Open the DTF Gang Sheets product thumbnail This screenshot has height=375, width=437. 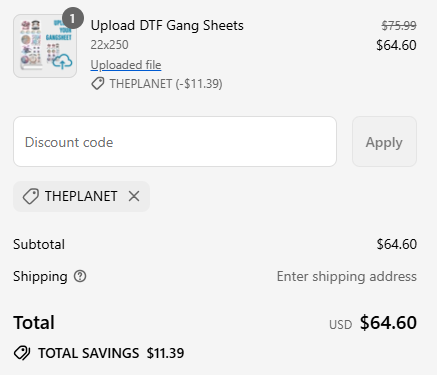45,46
